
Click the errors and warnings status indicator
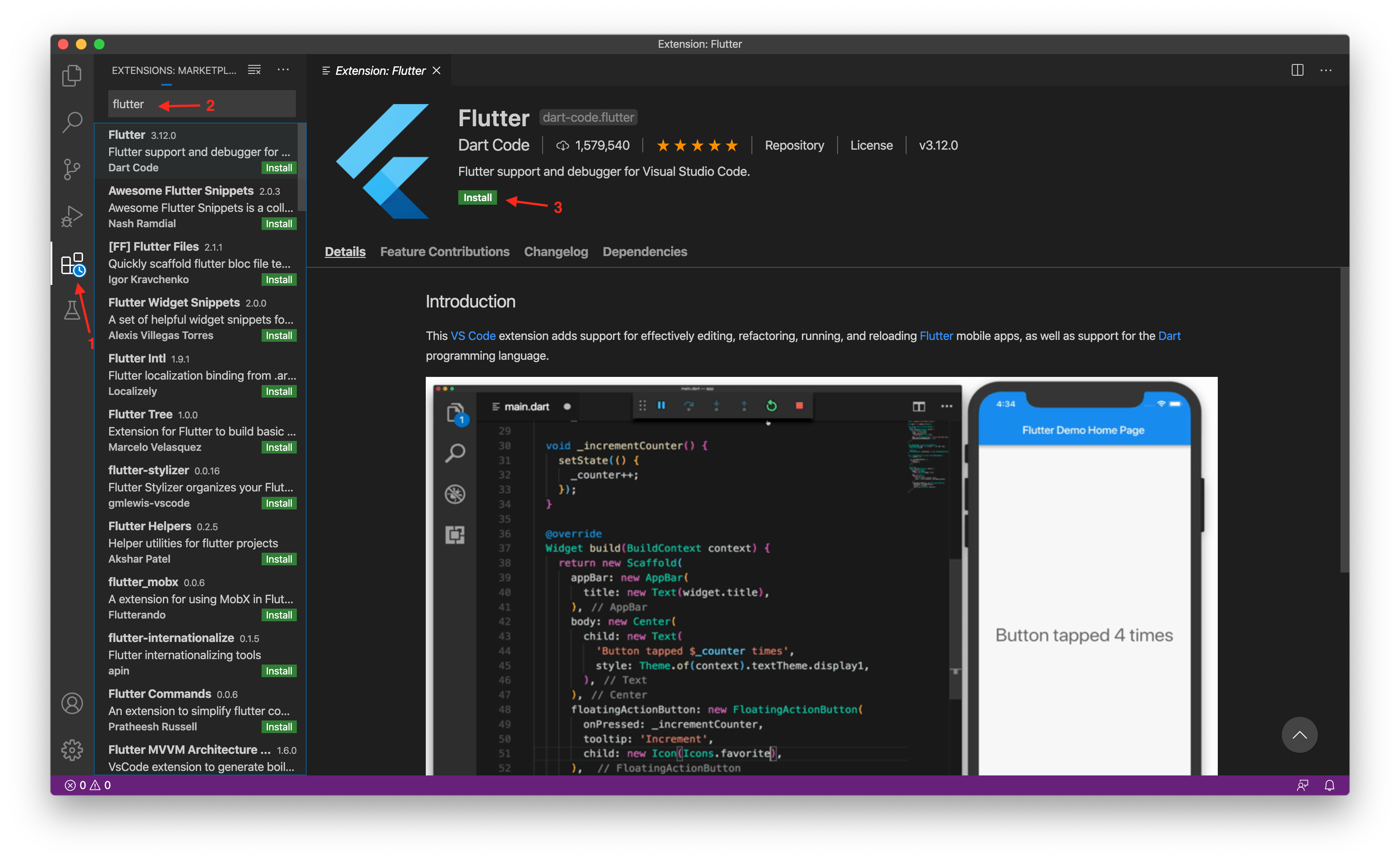point(88,785)
